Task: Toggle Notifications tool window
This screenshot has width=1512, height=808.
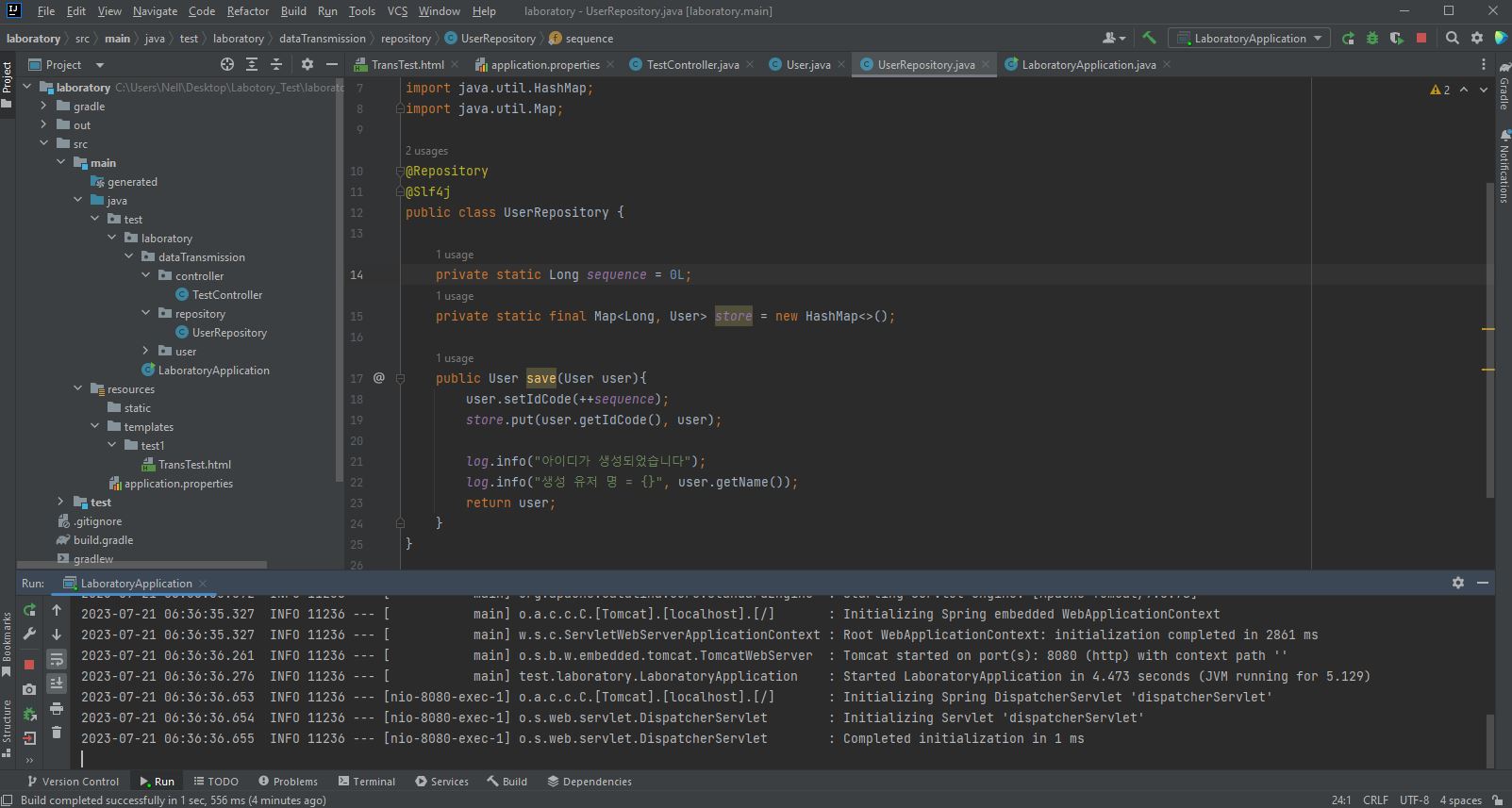Action: coord(1504,168)
